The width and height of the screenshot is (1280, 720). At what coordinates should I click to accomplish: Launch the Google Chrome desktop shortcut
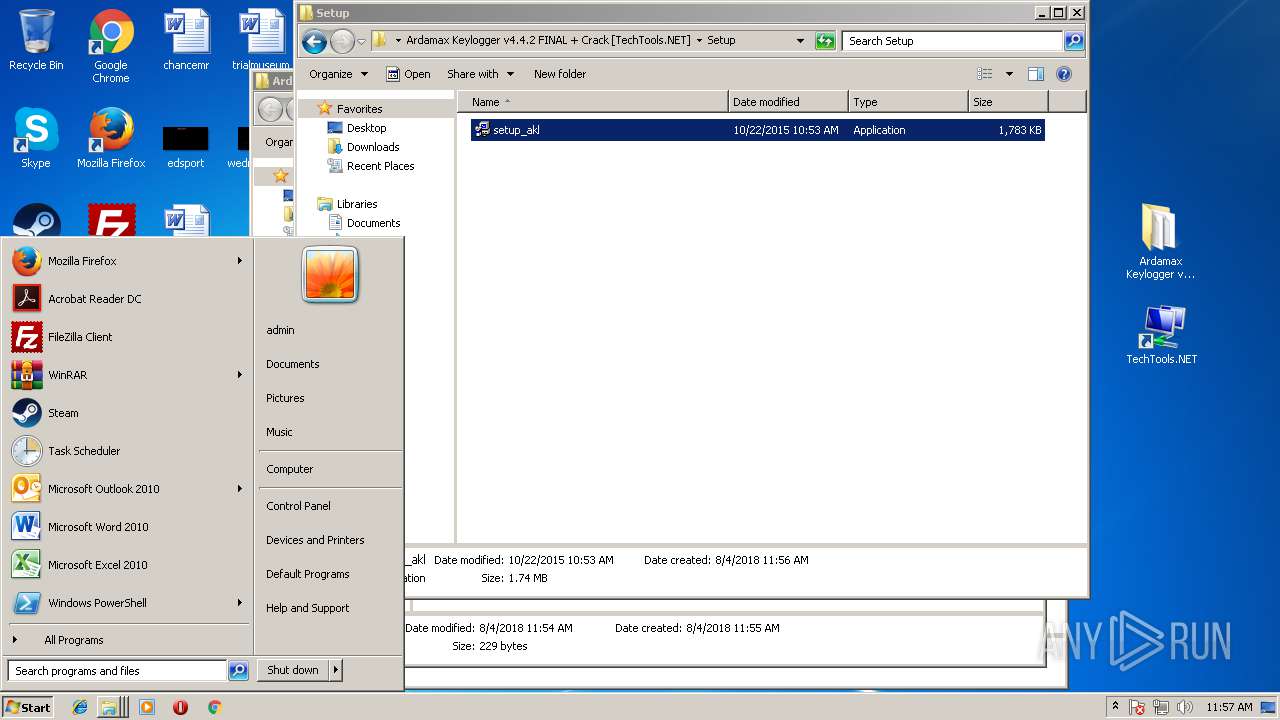point(111,46)
